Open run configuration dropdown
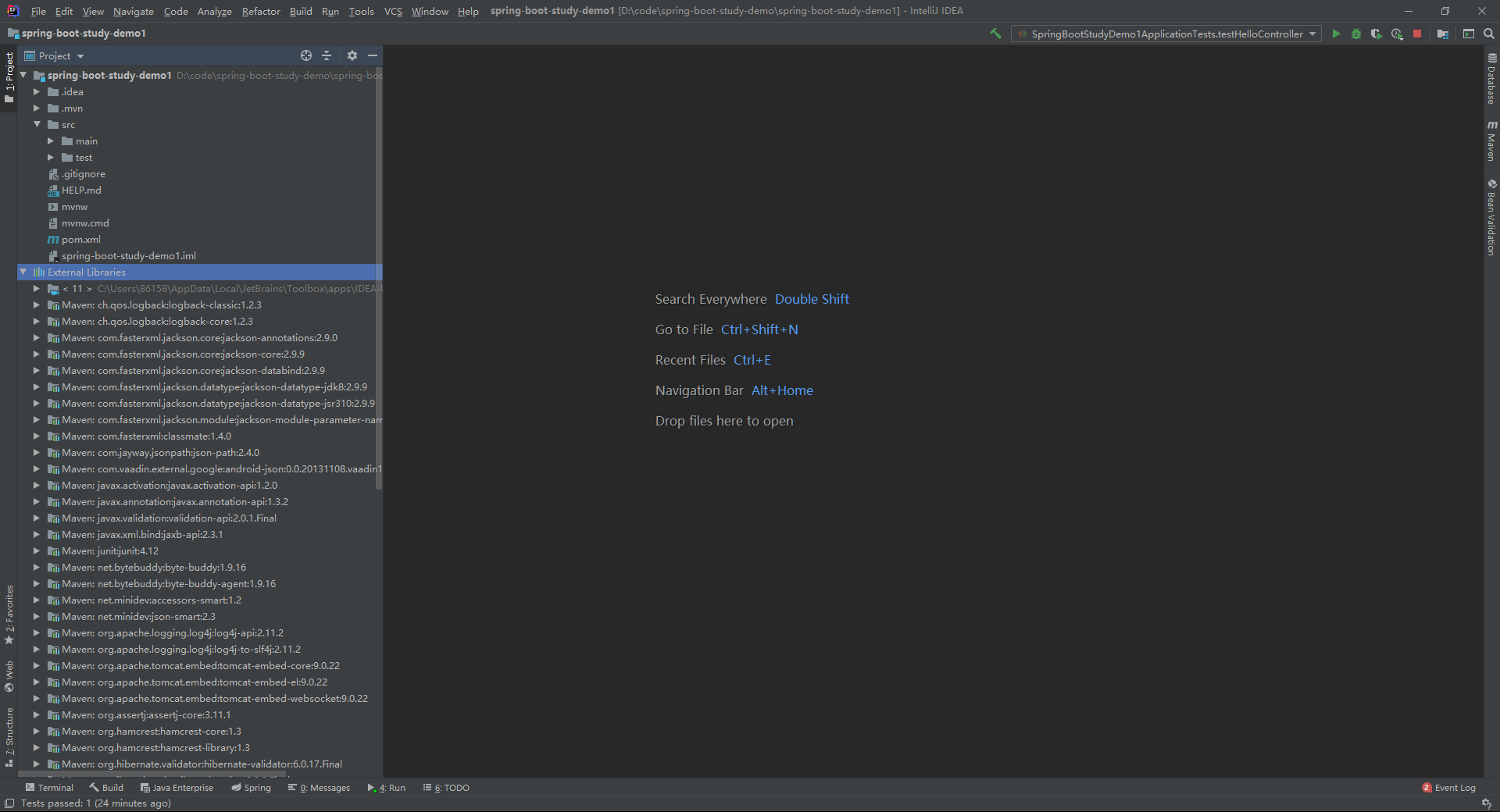 1166,34
